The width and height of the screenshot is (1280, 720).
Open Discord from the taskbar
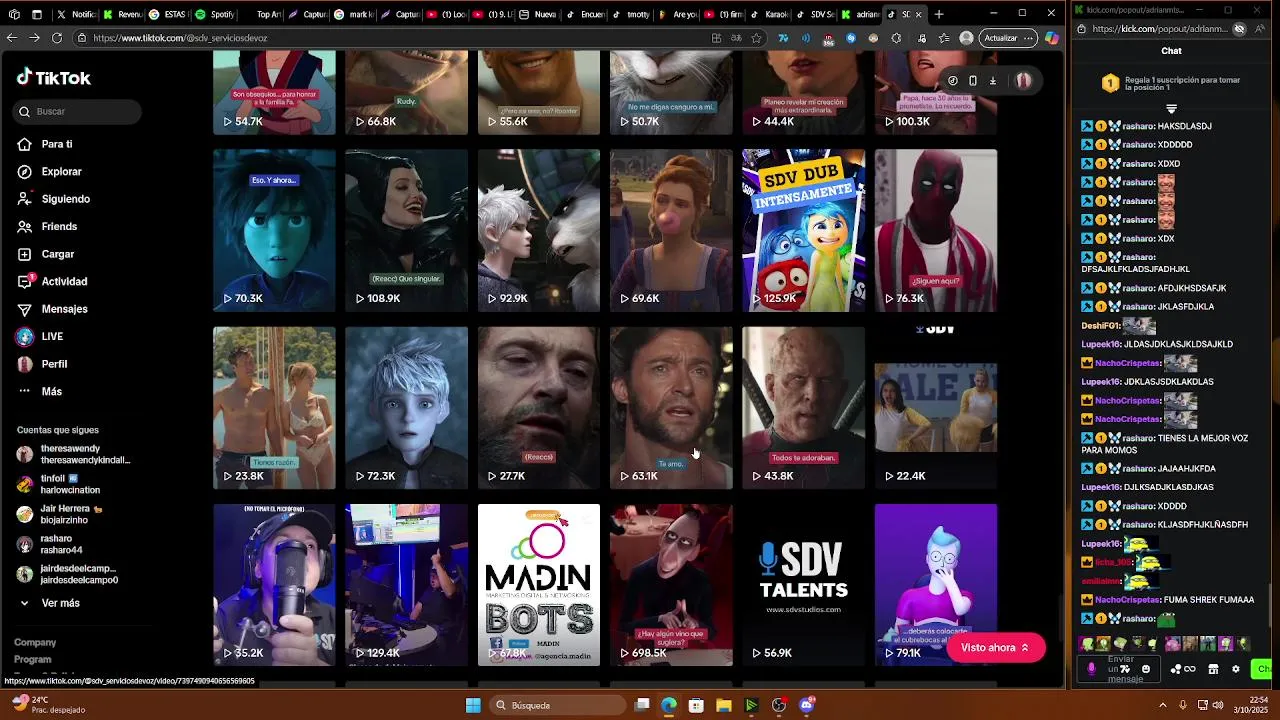click(x=807, y=705)
